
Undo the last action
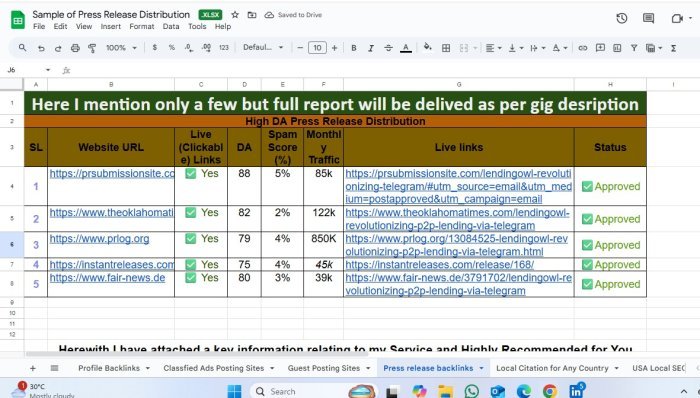click(41, 48)
